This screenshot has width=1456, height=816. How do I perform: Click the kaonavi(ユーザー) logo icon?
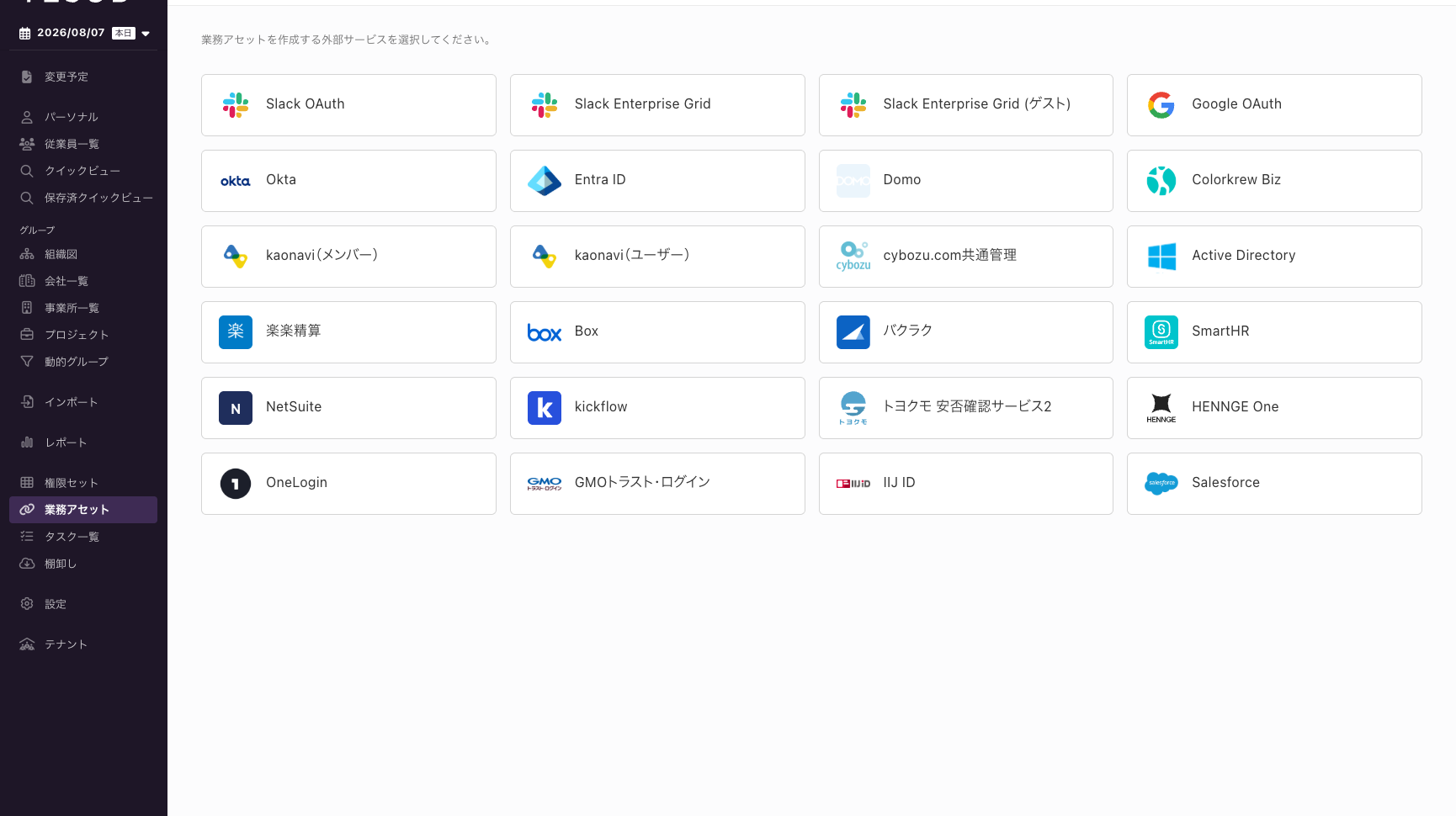click(545, 257)
